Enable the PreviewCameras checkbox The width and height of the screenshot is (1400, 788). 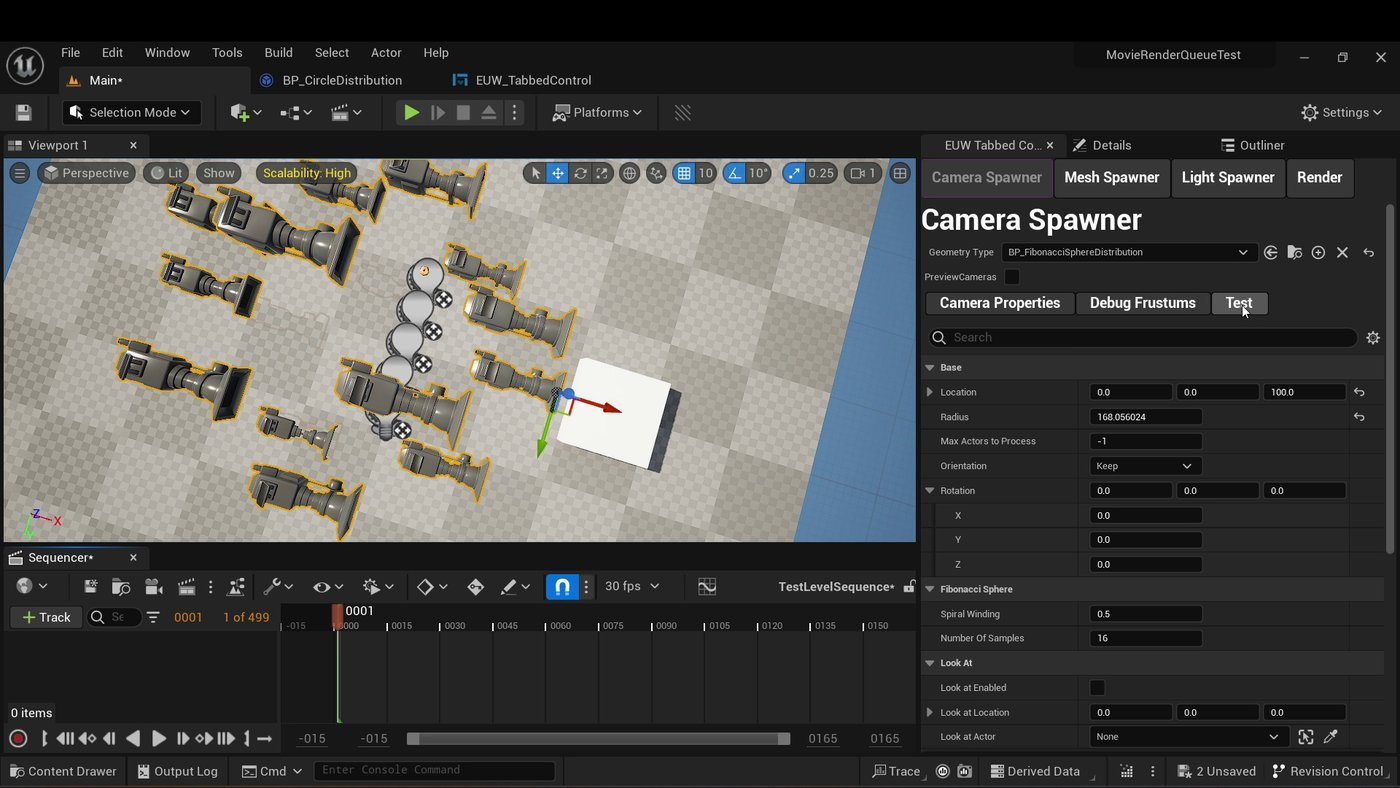click(x=1012, y=277)
